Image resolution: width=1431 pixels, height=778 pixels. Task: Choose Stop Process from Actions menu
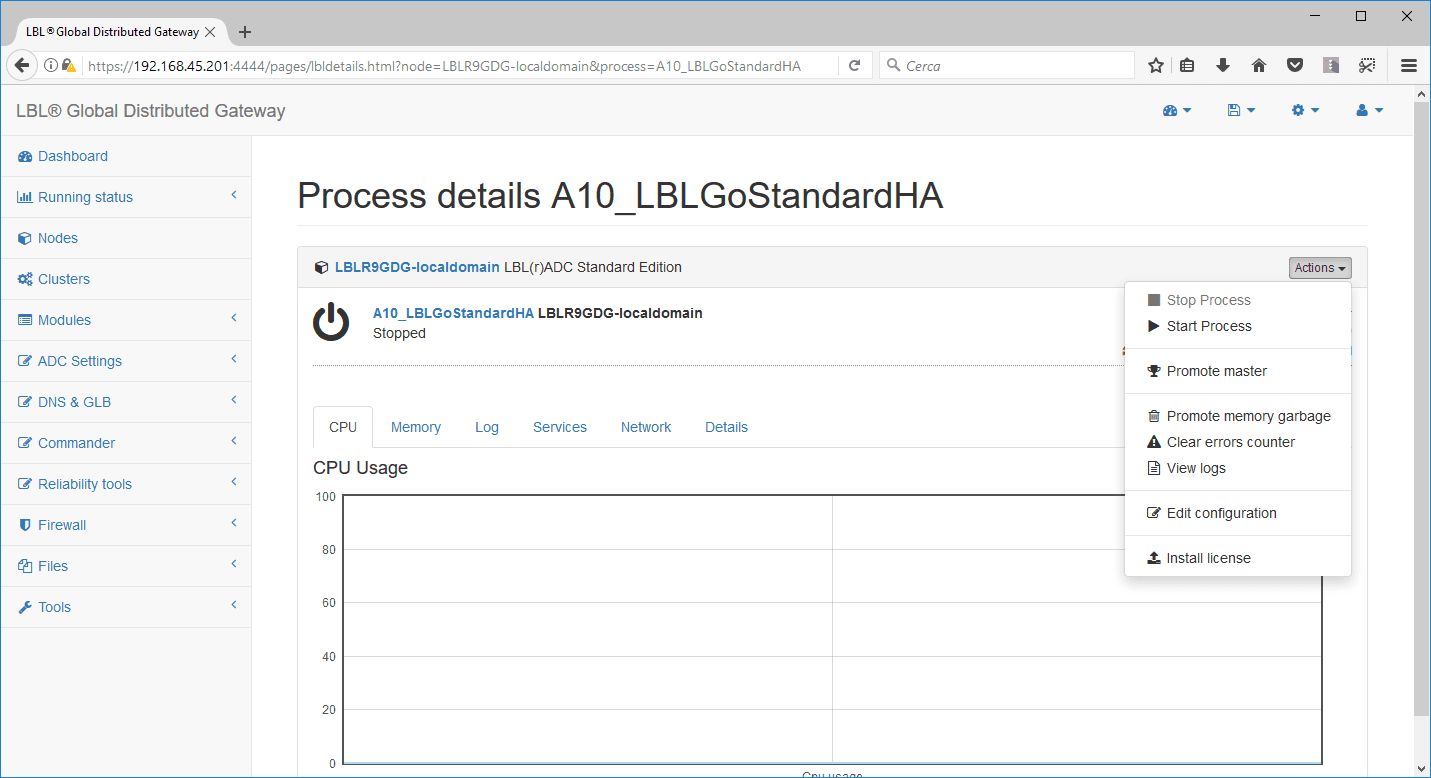click(1238, 300)
